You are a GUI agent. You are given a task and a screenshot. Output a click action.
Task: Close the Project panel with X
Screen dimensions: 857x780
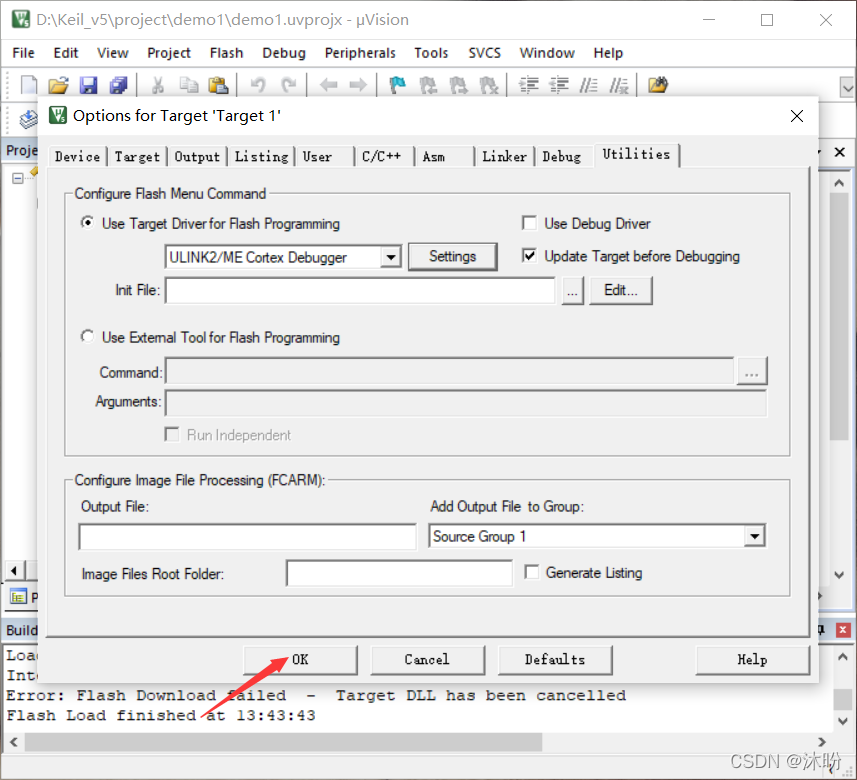(840, 152)
